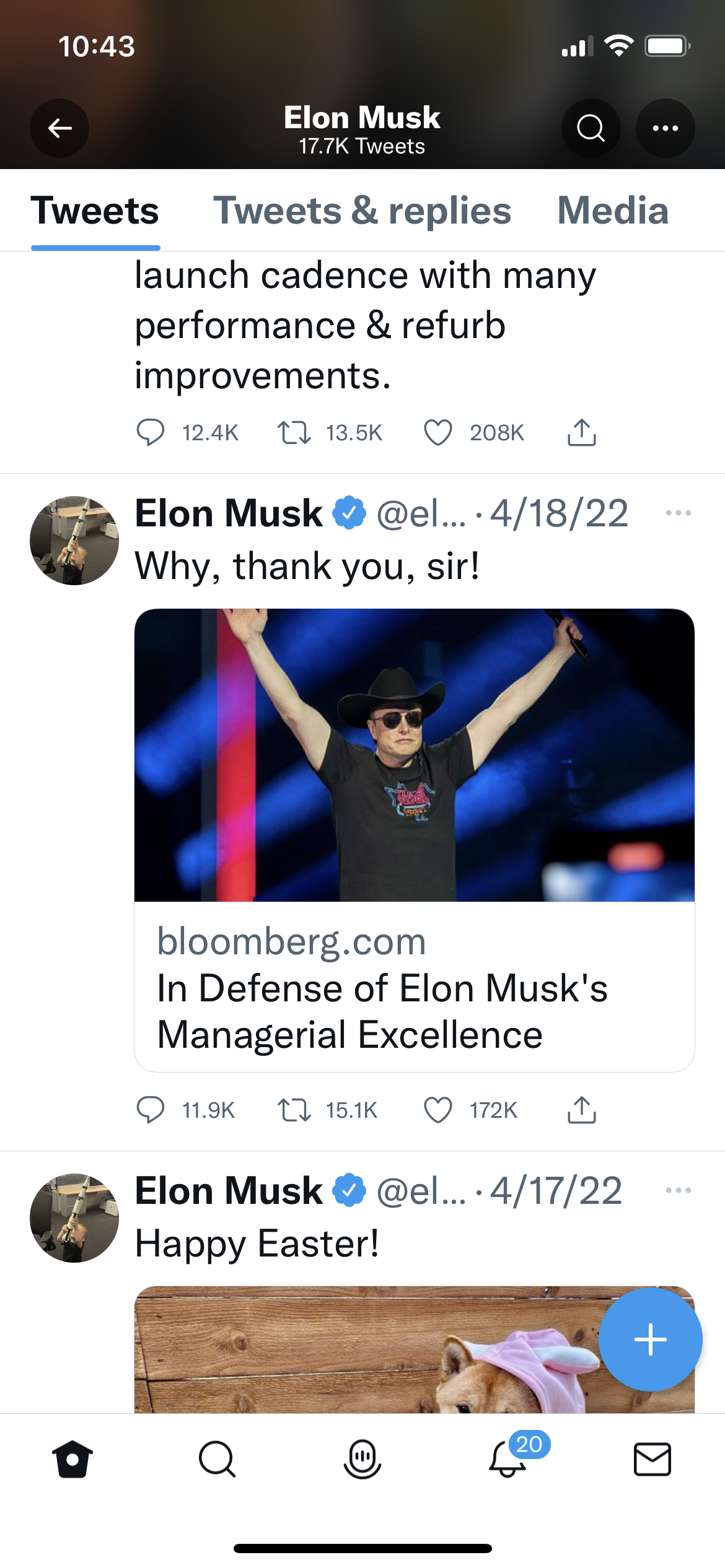
Task: Go to Home in bottom navigation
Action: point(72,1459)
